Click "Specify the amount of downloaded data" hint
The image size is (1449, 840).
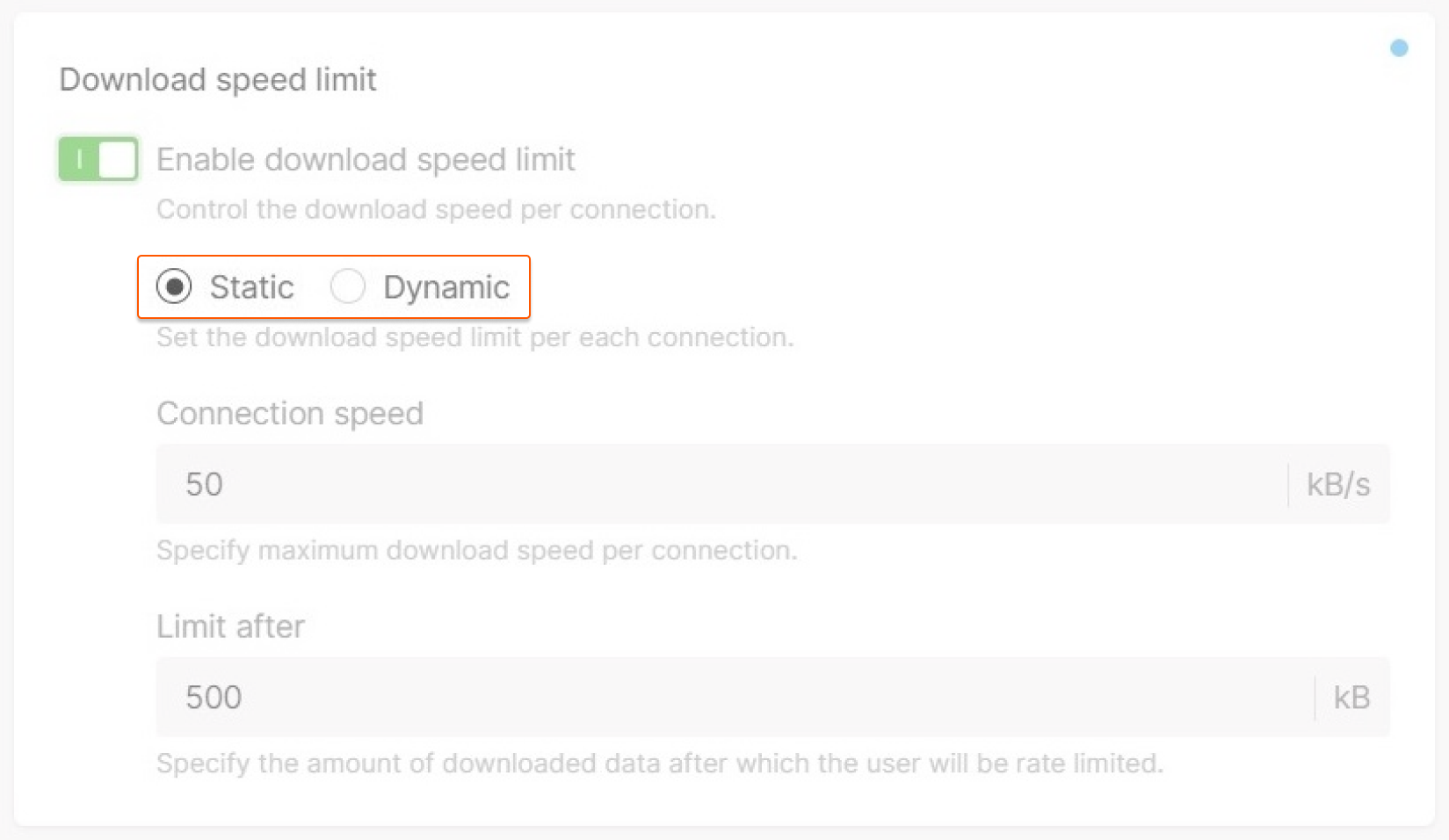click(659, 763)
